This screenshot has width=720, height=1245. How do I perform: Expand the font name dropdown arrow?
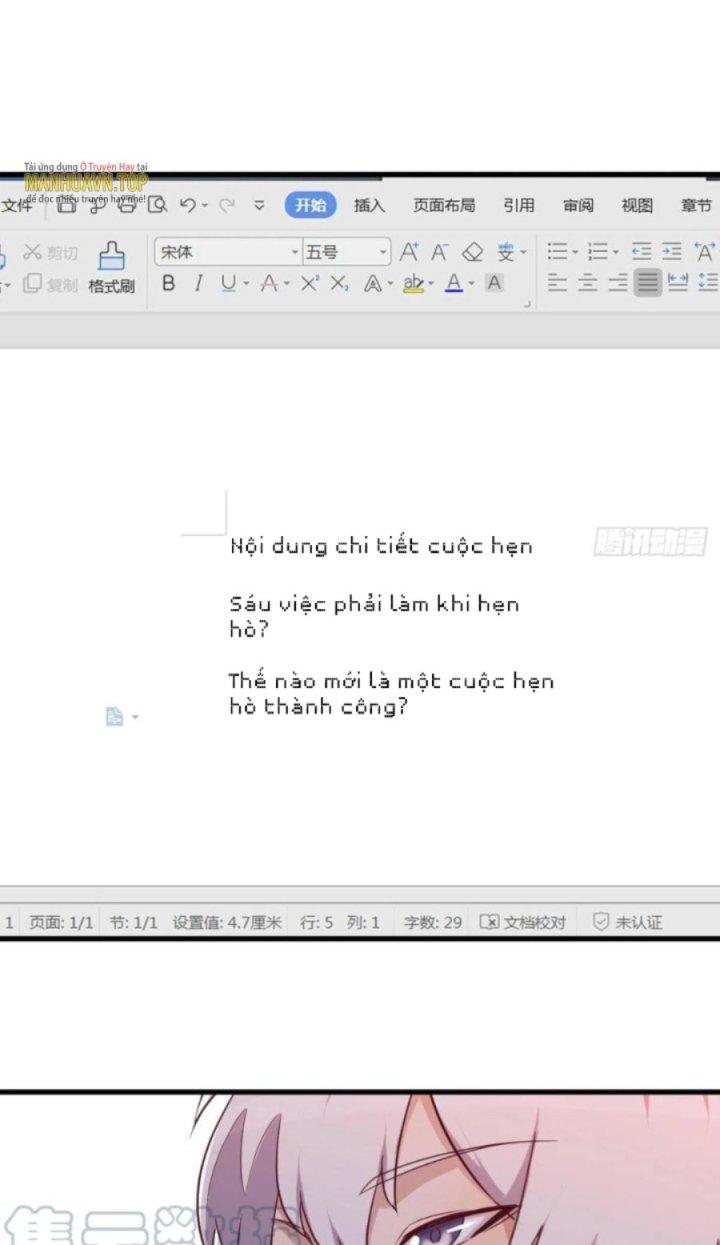295,253
